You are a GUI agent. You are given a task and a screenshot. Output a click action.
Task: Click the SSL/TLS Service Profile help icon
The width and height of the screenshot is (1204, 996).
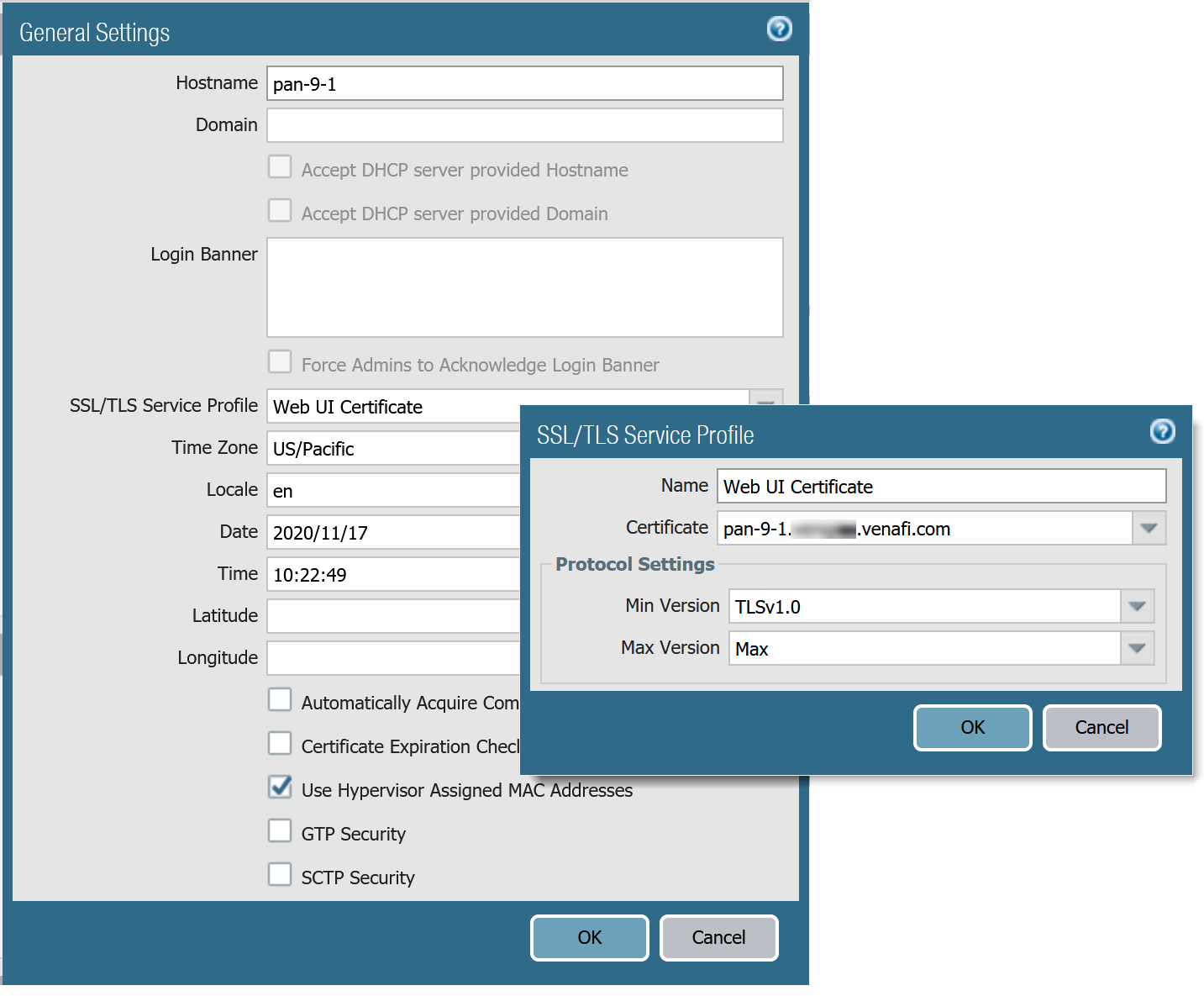pos(1163,432)
